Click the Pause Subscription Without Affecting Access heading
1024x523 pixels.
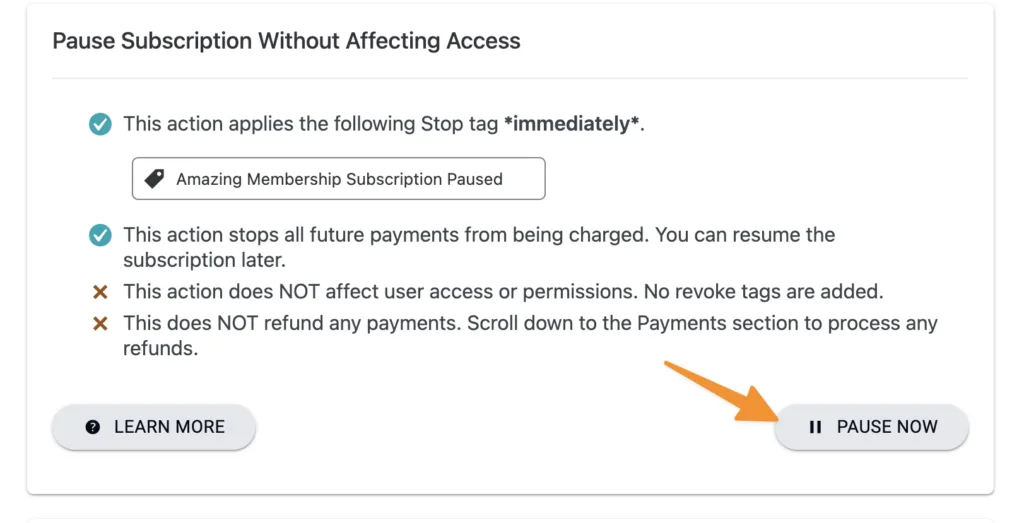[286, 41]
